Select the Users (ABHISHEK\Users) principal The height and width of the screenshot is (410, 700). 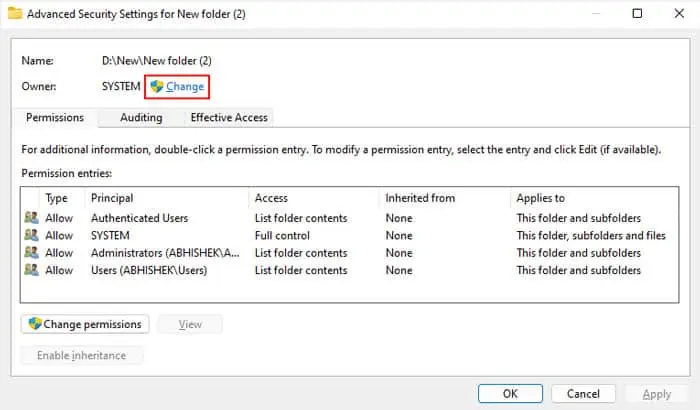(149, 270)
